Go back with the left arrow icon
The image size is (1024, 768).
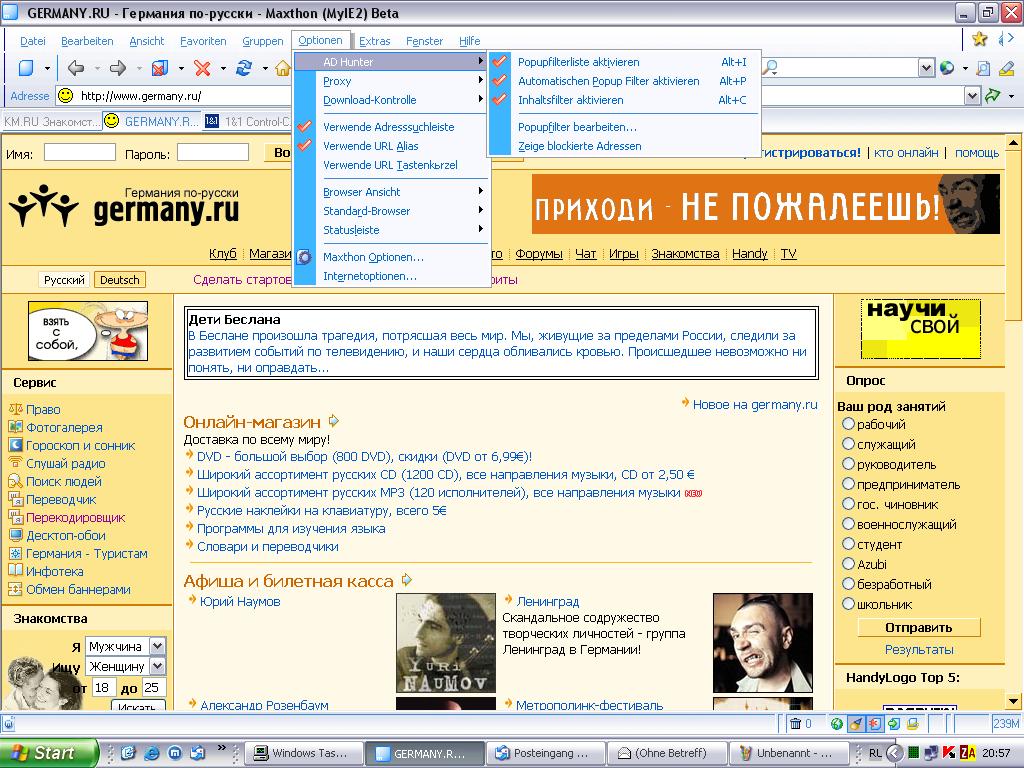[x=76, y=68]
